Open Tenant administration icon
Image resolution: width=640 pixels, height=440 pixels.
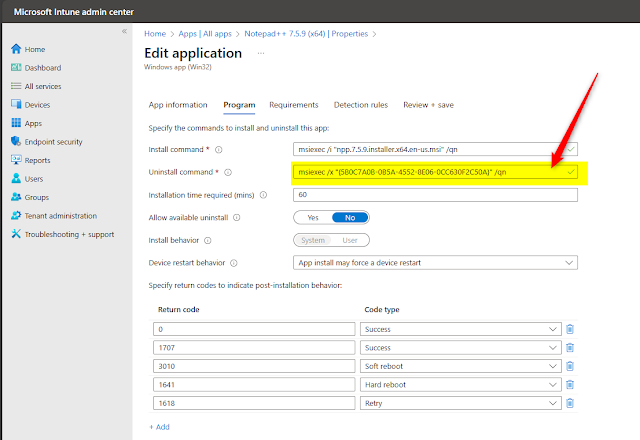pos(16,215)
